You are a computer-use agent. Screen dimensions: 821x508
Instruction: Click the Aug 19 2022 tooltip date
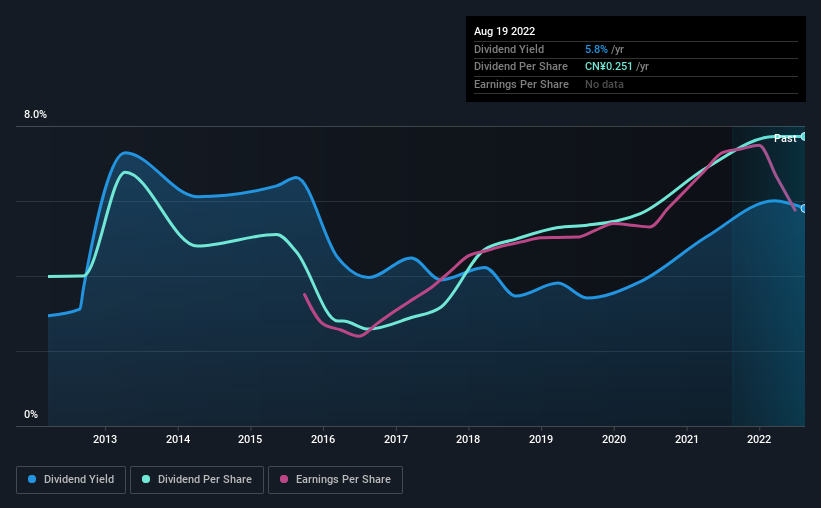point(504,31)
